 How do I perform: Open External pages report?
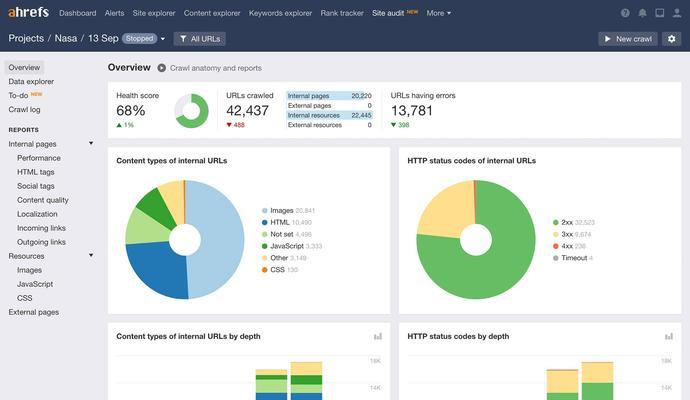pos(33,312)
